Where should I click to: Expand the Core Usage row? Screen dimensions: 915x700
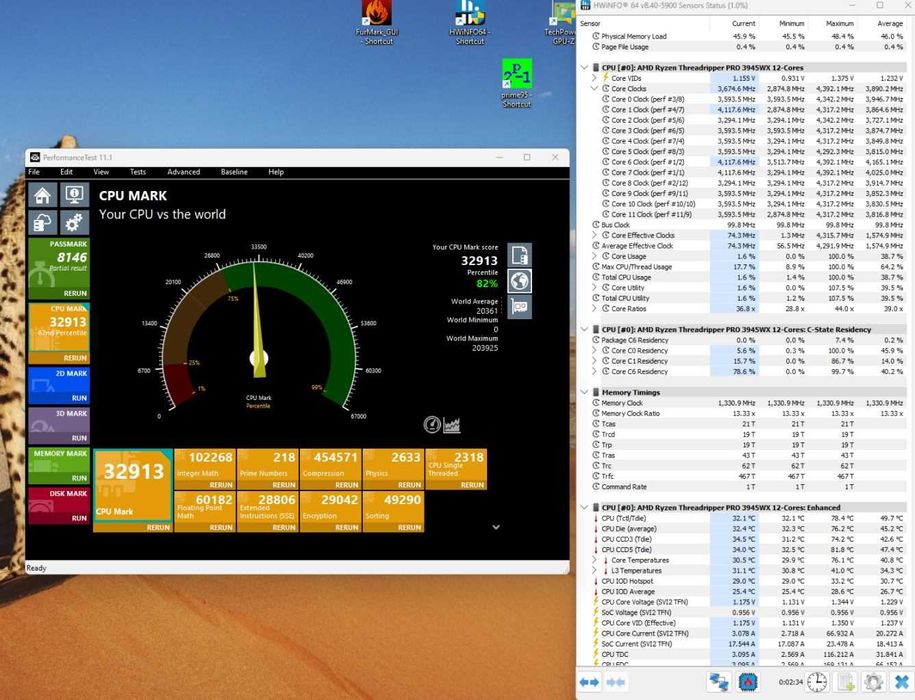point(595,256)
